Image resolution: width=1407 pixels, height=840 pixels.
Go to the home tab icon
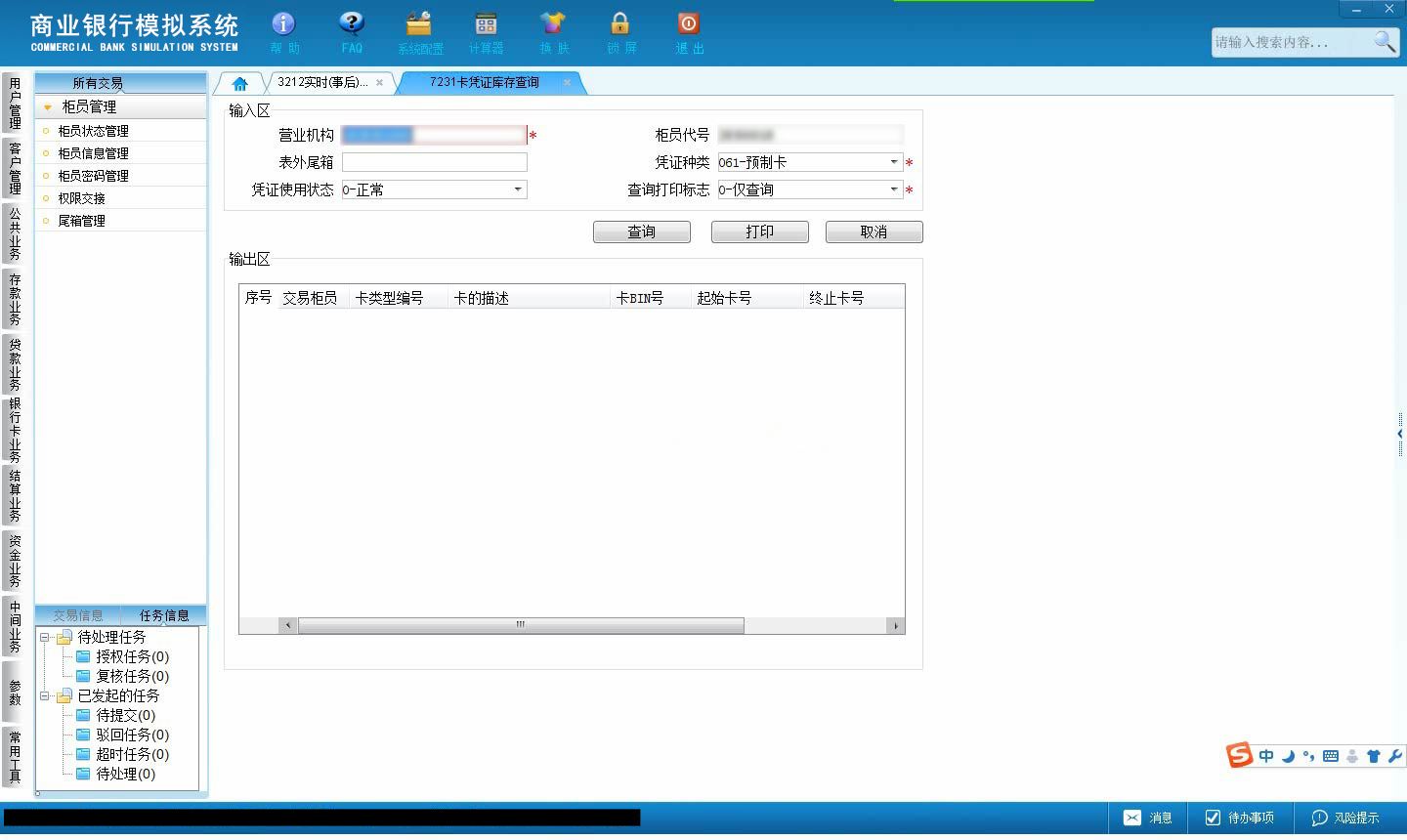coord(239,83)
